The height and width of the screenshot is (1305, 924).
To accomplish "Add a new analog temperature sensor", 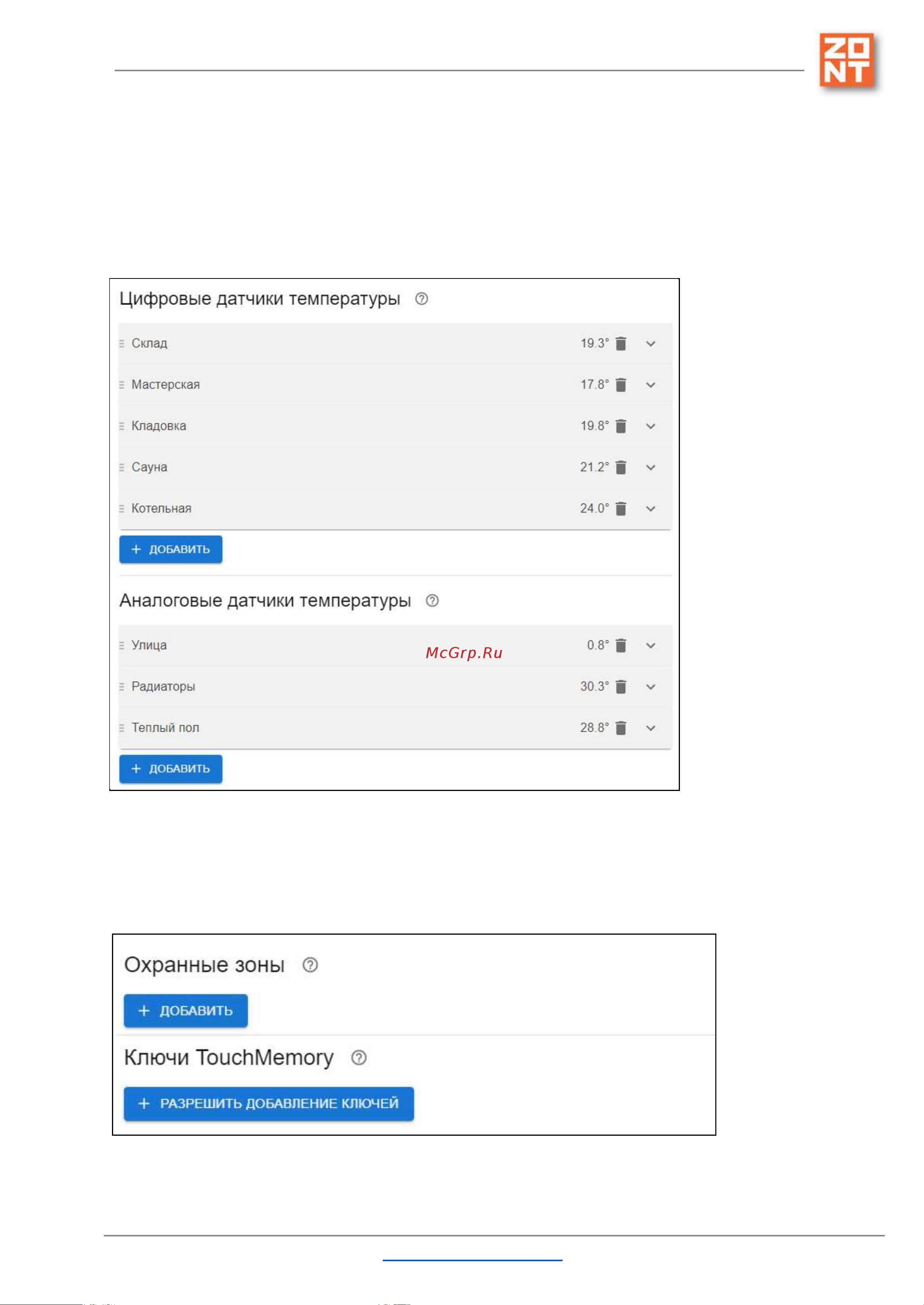I will 171,769.
